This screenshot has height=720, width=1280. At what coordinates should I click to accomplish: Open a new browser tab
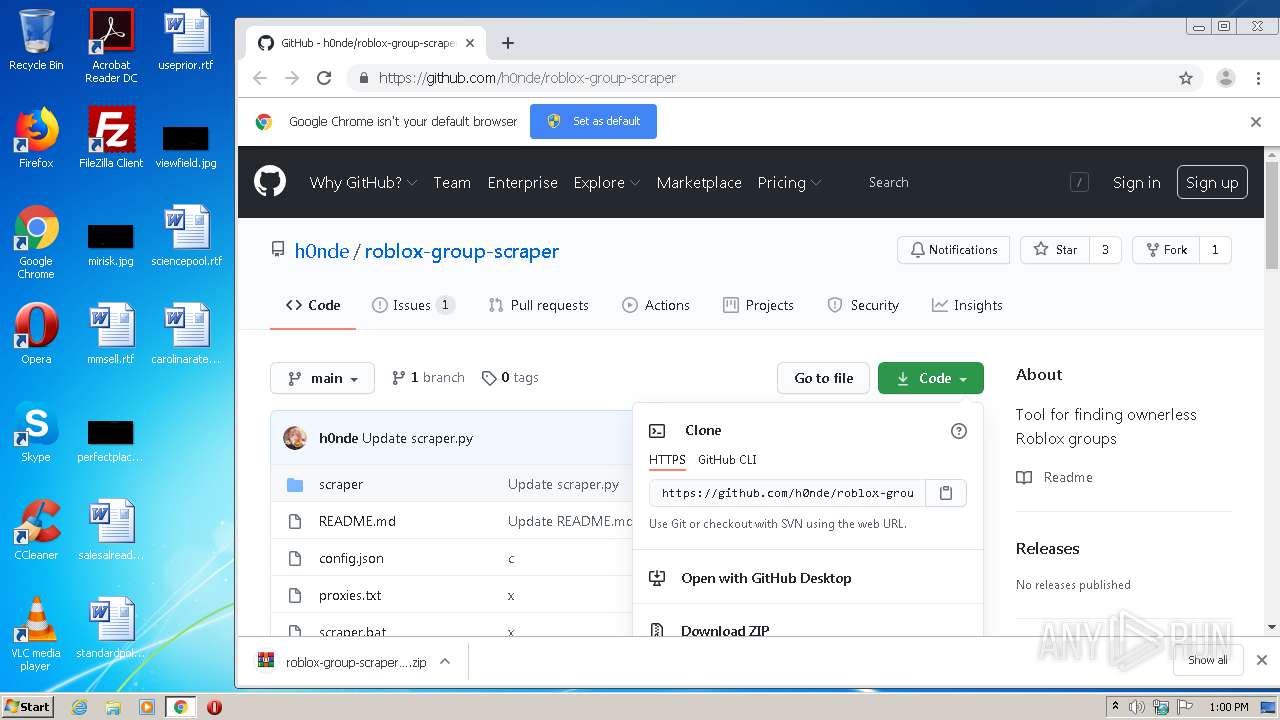pos(508,43)
